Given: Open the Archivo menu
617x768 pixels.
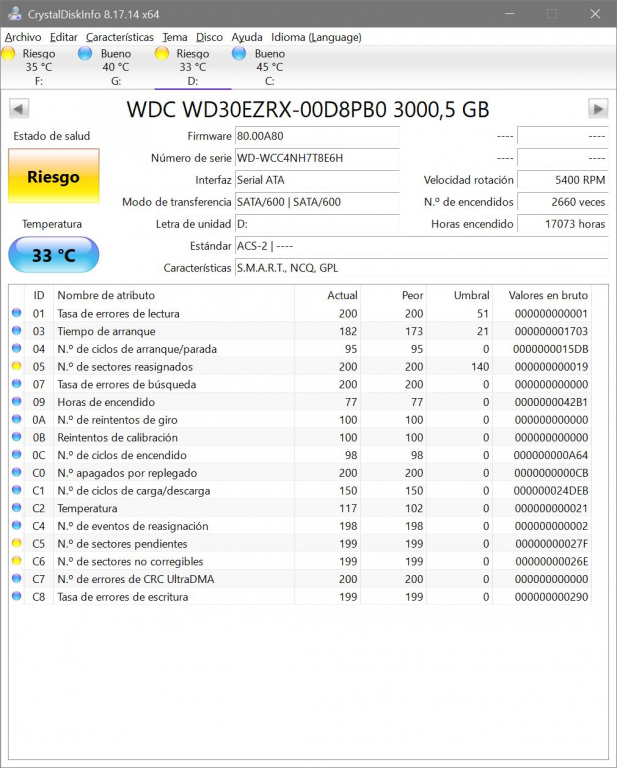Looking at the screenshot, I should click(x=23, y=37).
